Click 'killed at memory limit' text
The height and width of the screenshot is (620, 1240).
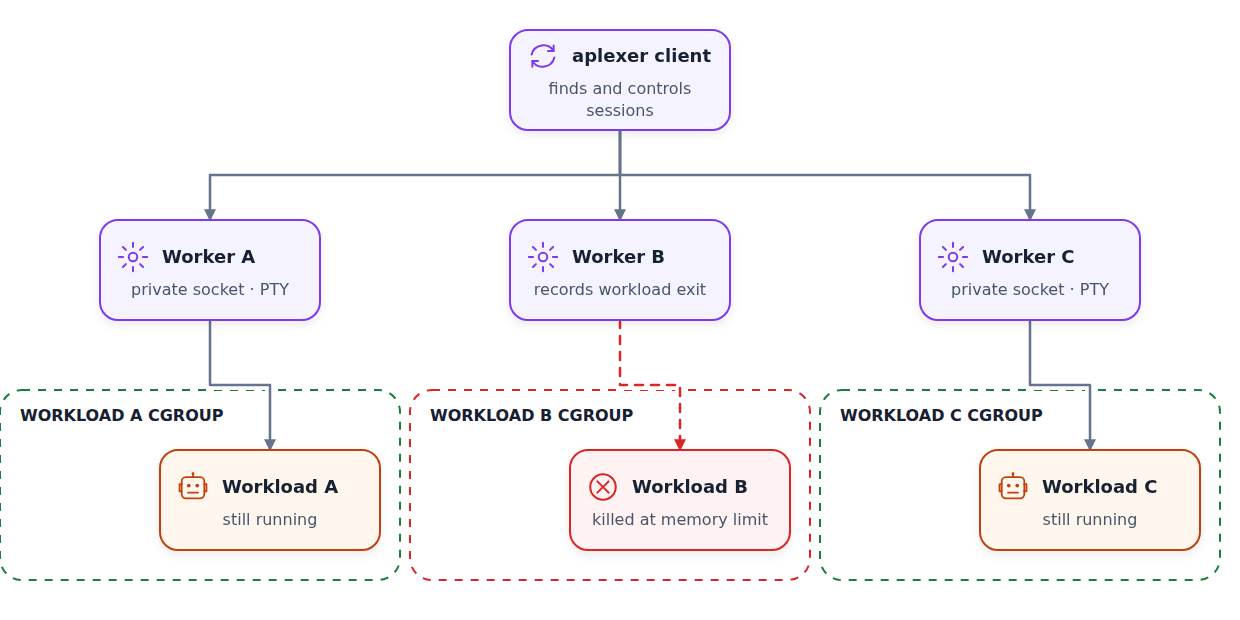[x=680, y=520]
